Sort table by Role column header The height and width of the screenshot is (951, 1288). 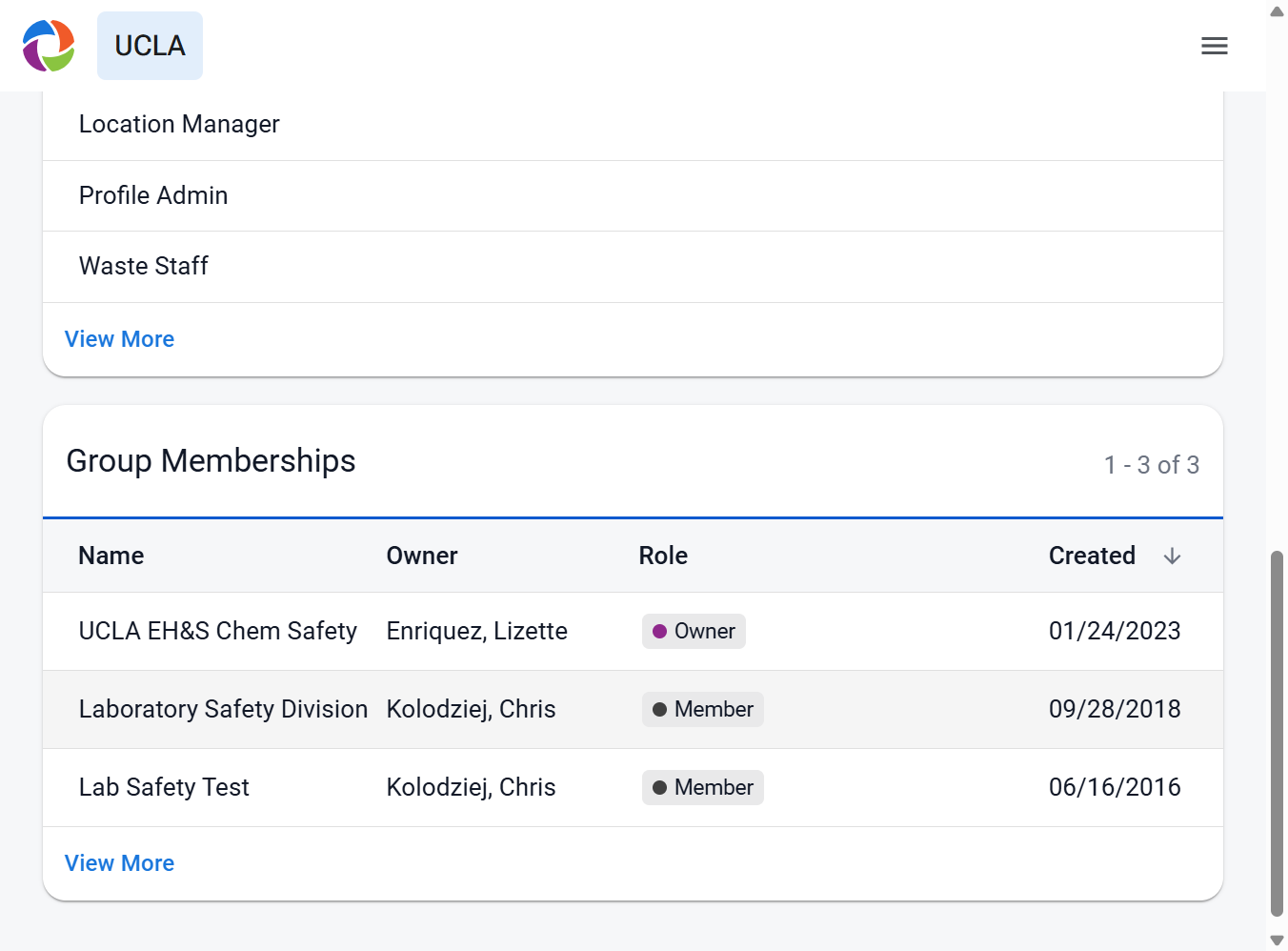[x=663, y=556]
